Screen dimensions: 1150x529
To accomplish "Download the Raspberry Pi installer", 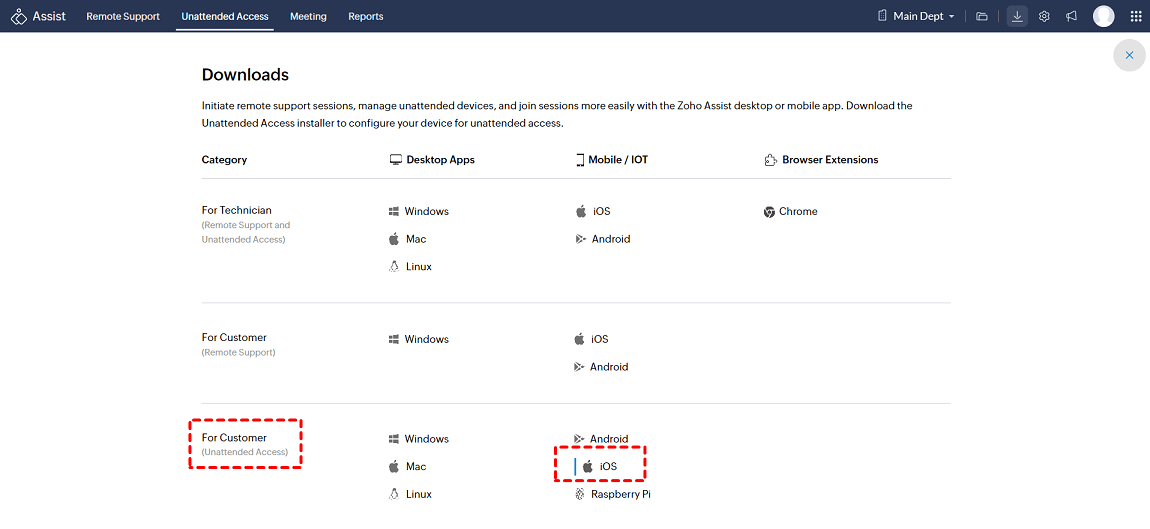I will (613, 495).
